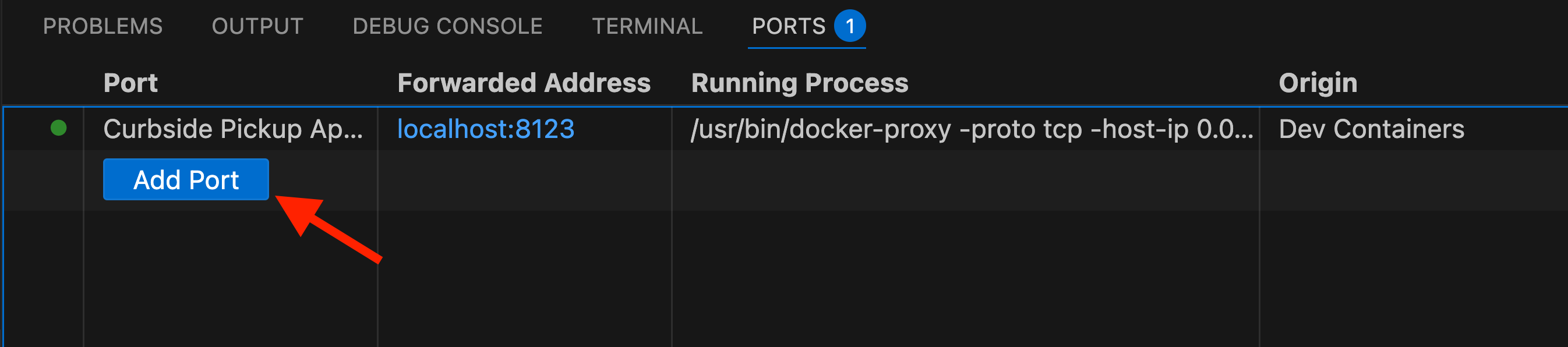This screenshot has height=347, width=1568.
Task: Select the PORTS tab
Action: (x=788, y=26)
